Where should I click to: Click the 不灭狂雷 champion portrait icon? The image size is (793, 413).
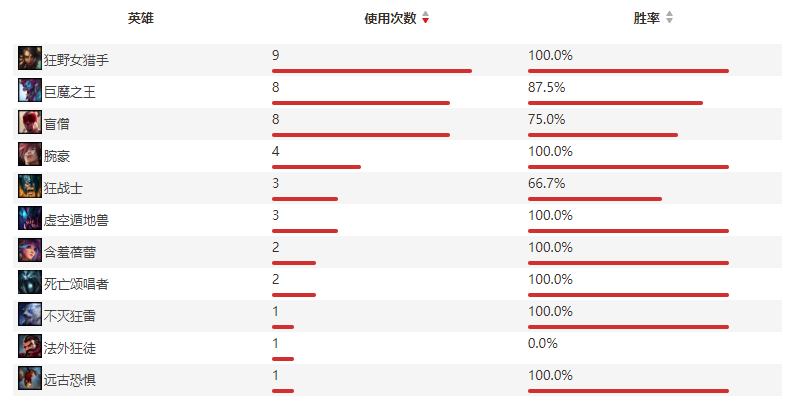[30, 314]
